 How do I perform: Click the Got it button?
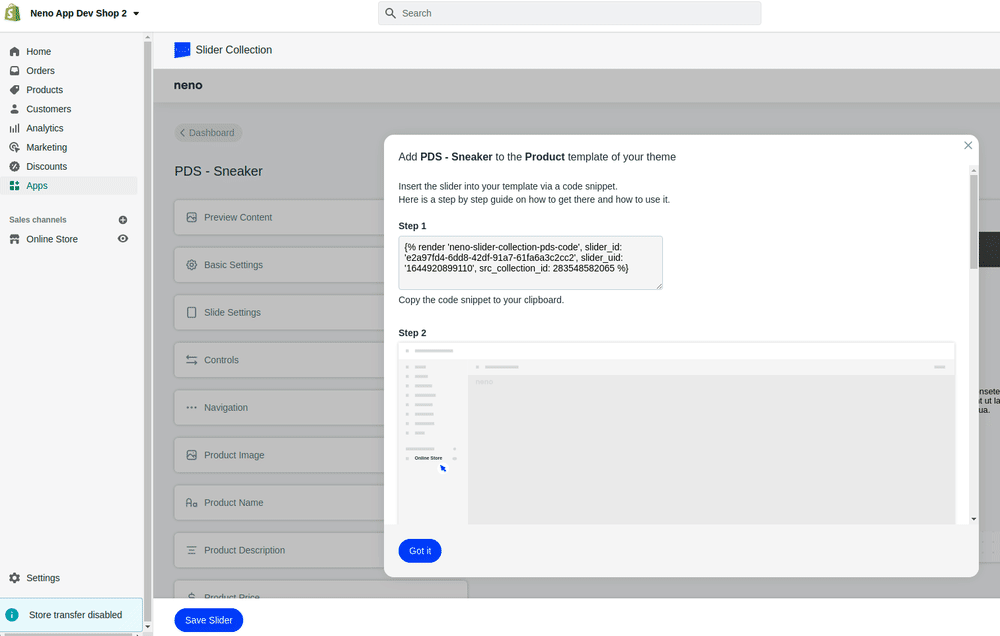pos(420,551)
